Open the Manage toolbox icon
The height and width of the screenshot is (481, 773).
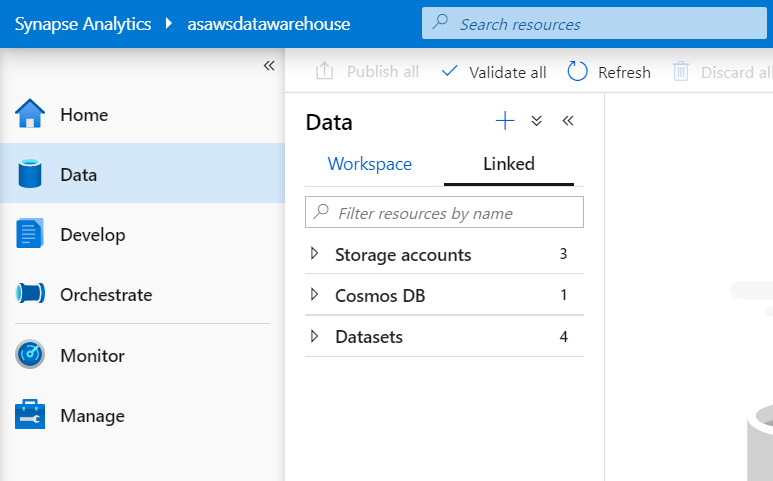30,414
